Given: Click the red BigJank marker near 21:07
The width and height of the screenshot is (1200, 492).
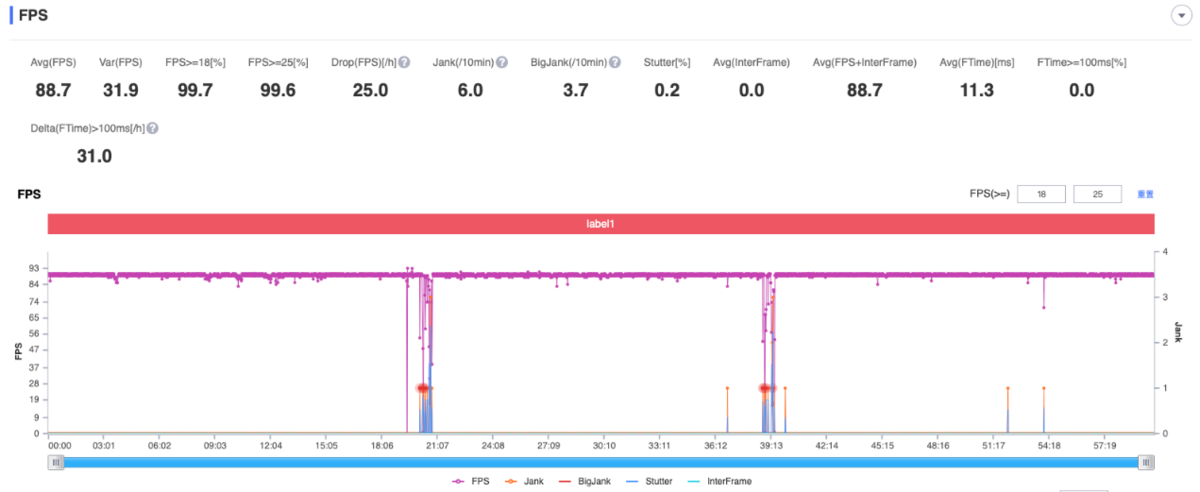Looking at the screenshot, I should pyautogui.click(x=424, y=388).
